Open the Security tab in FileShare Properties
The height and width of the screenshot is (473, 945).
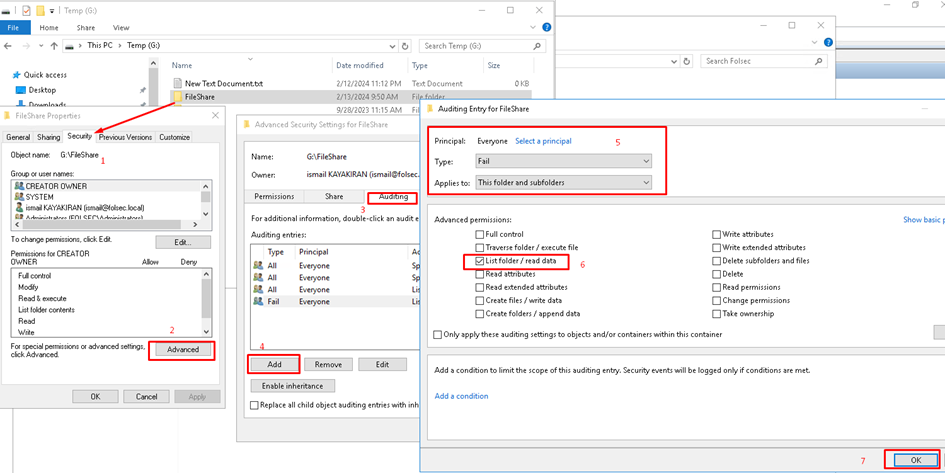click(x=79, y=137)
